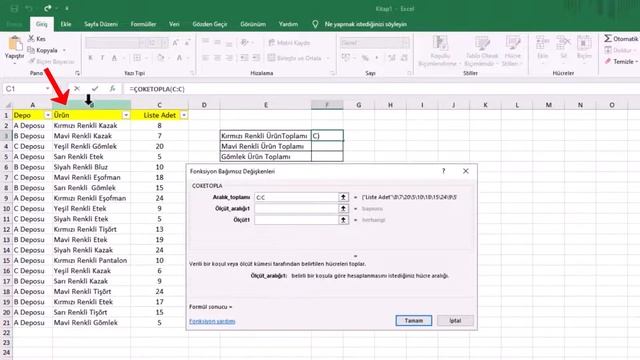Open Hücre Stilleri cell styles
Screen dimensions: 640x360
pyautogui.click(x=512, y=51)
